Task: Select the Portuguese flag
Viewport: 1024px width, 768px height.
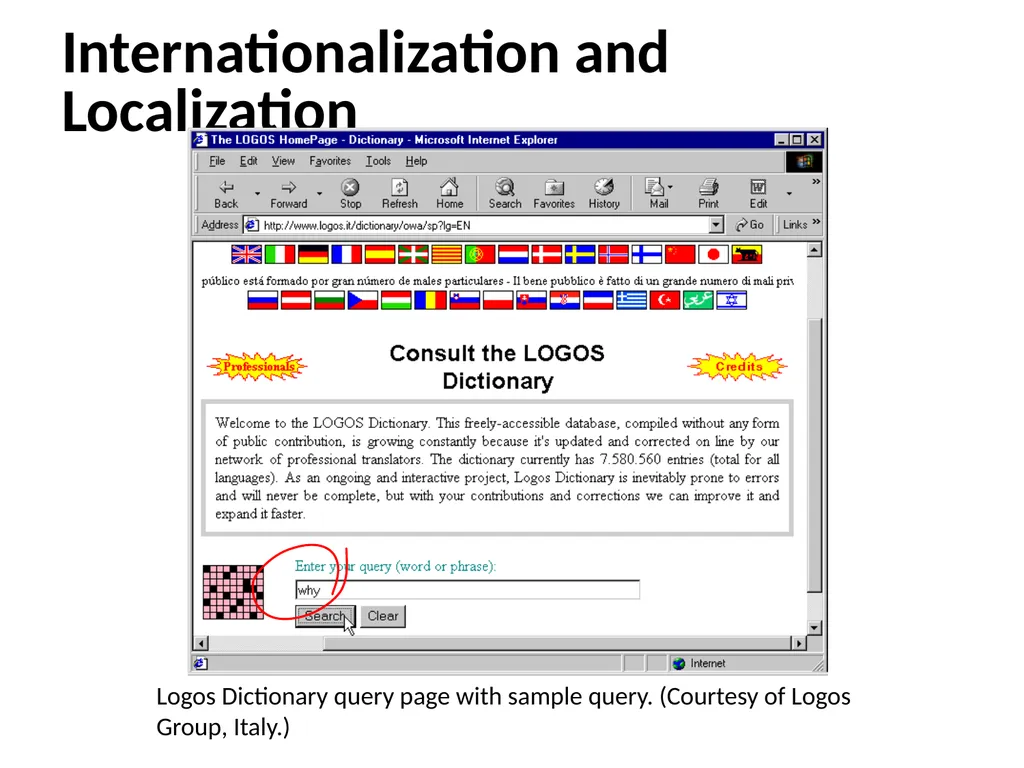Action: [x=480, y=255]
